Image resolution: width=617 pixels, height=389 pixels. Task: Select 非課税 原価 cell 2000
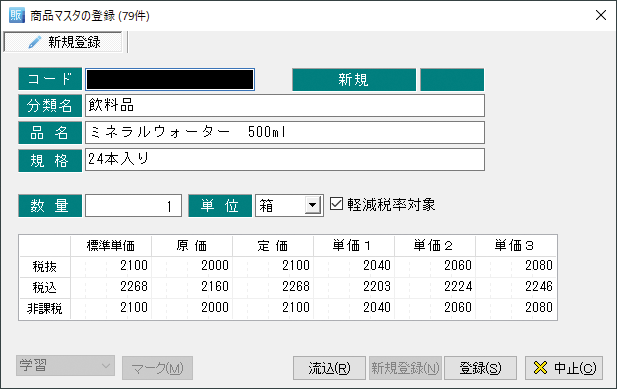pos(192,308)
